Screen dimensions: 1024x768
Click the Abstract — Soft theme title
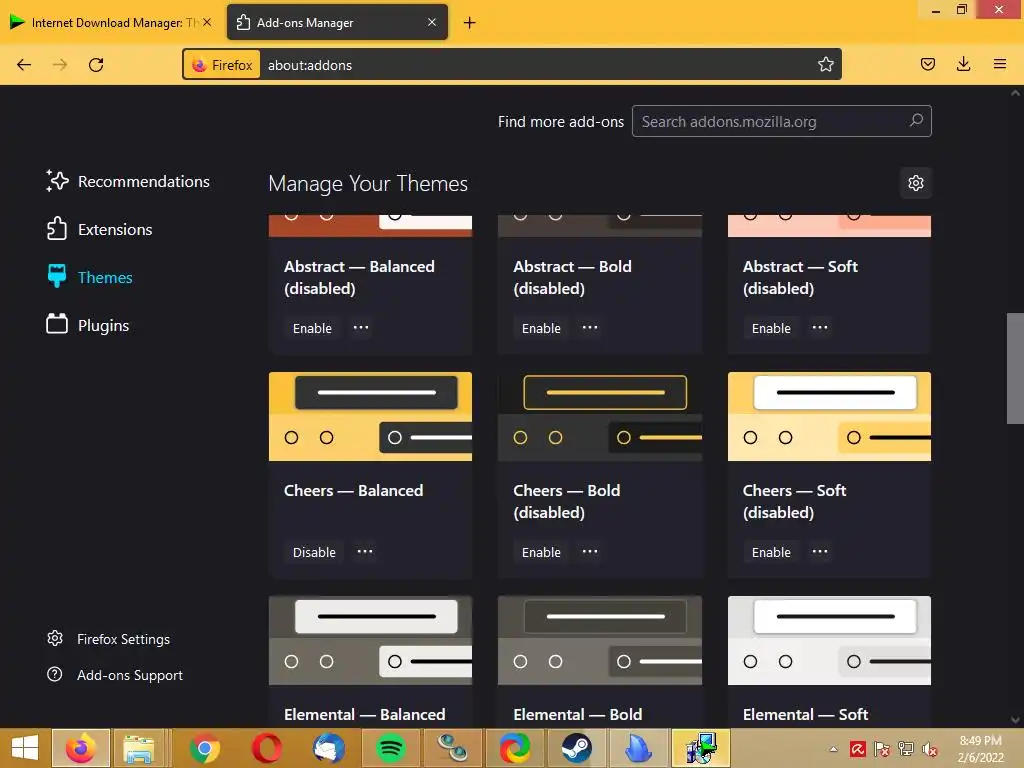800,278
